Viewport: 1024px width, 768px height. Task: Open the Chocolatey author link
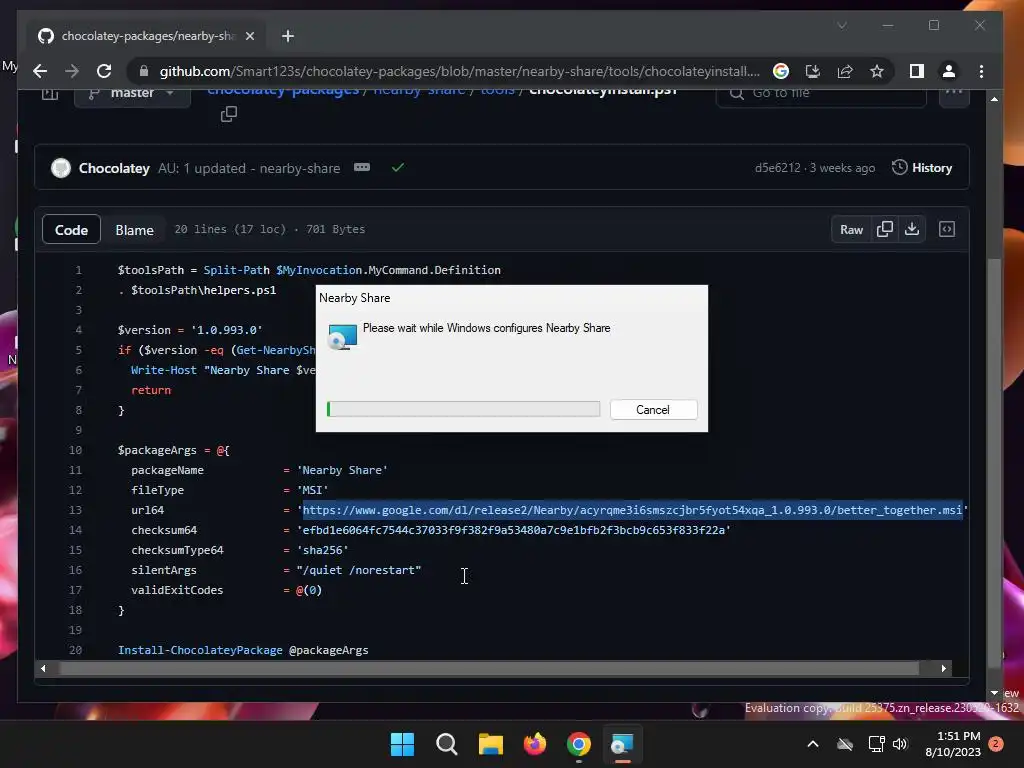tap(114, 168)
